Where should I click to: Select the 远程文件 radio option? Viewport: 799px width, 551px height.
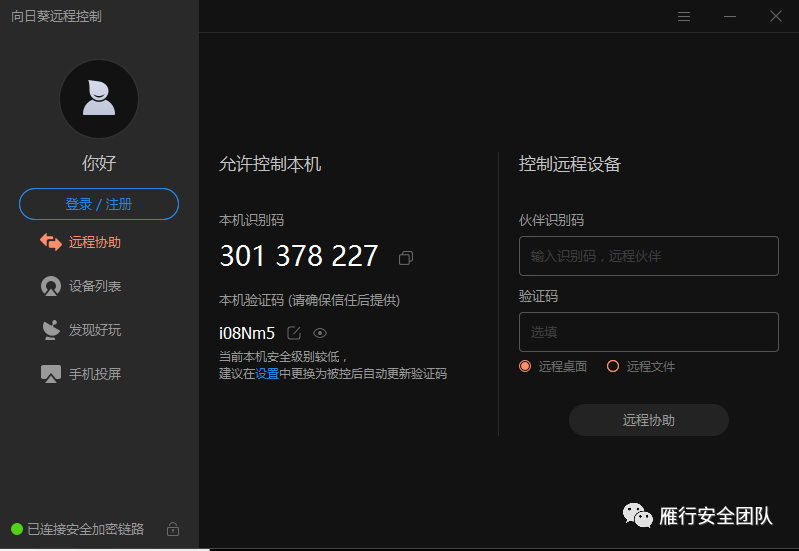[613, 366]
